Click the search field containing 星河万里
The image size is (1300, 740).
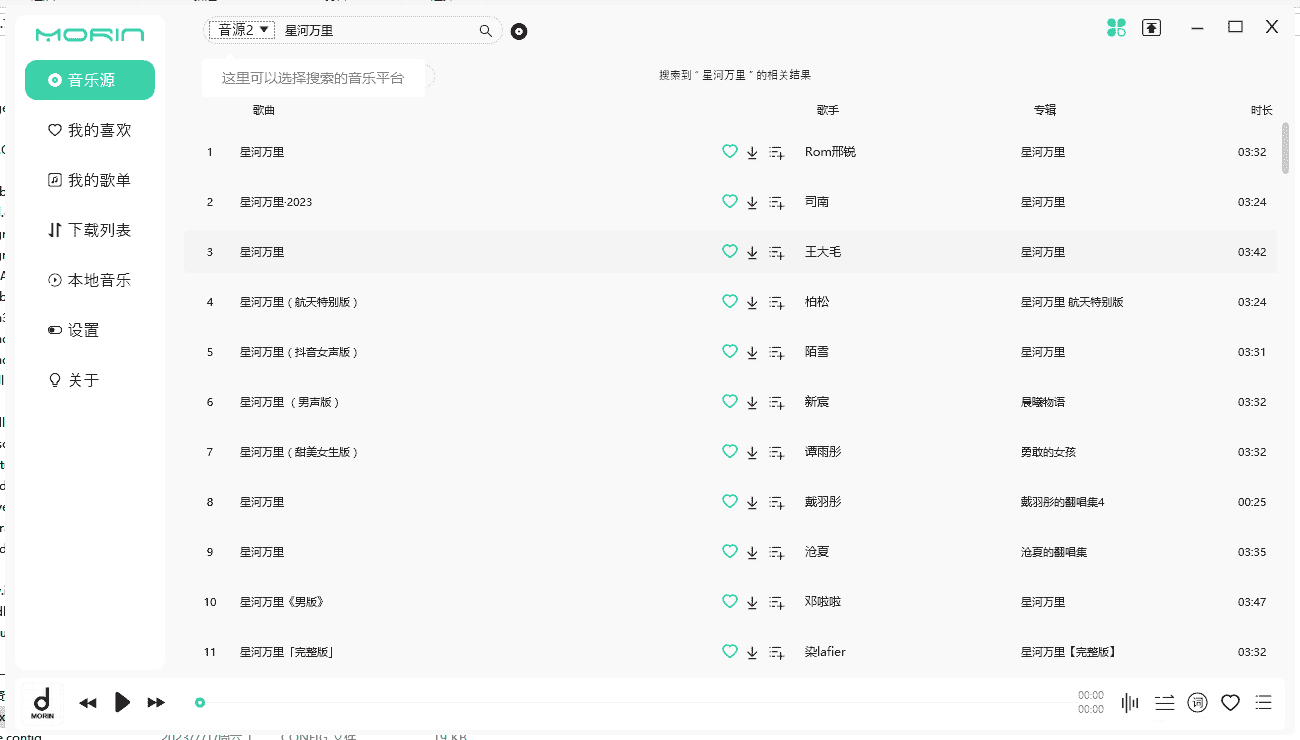[x=378, y=31]
